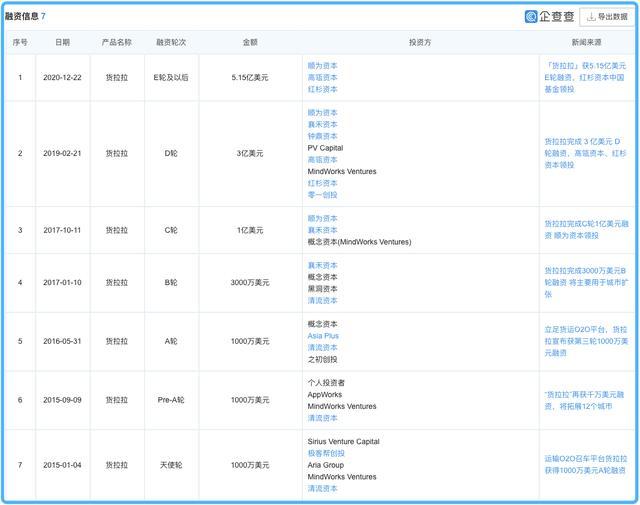This screenshot has width=640, height=505.
Task: Select 黑洞资本 investor text
Action: 322,289
